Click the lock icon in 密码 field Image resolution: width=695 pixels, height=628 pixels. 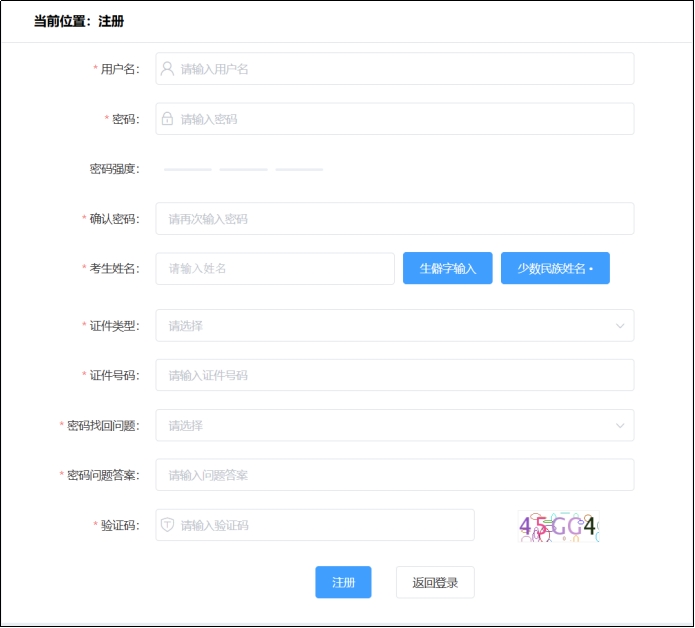click(168, 119)
